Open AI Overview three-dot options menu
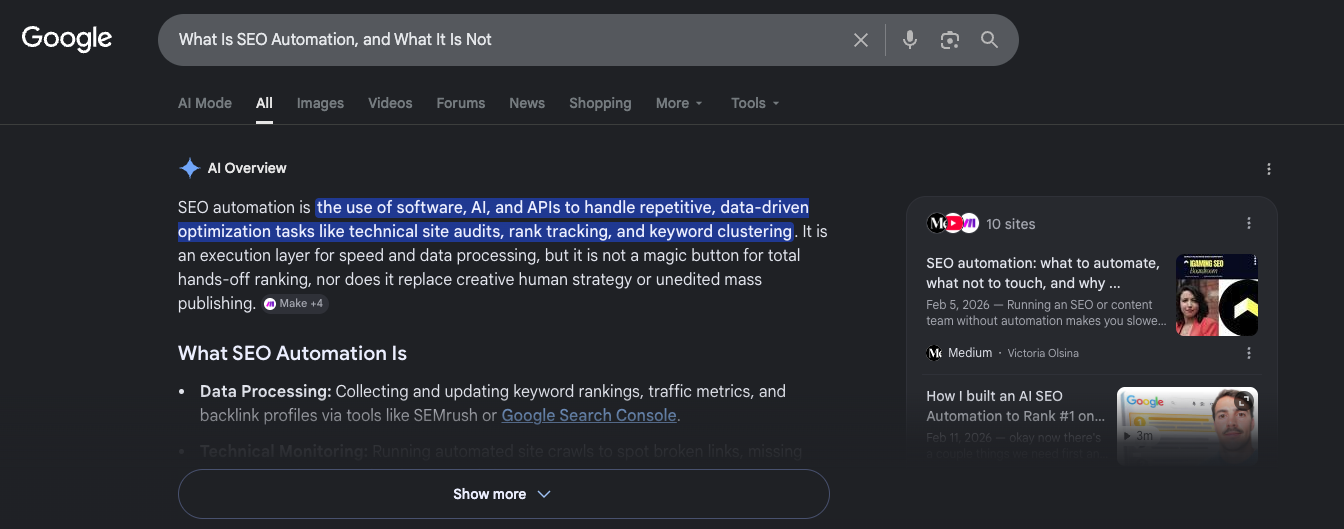 [x=1269, y=169]
